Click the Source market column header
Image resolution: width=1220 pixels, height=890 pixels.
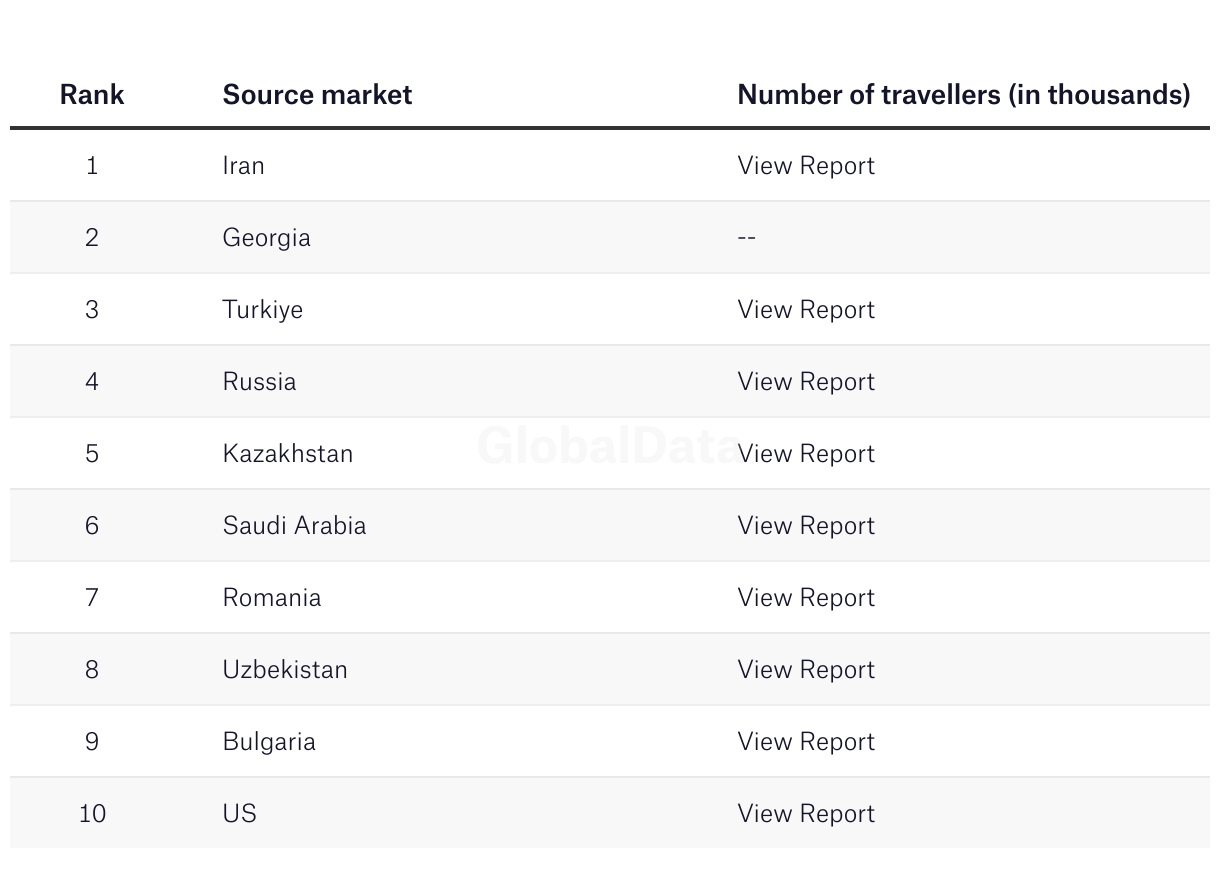pyautogui.click(x=317, y=95)
